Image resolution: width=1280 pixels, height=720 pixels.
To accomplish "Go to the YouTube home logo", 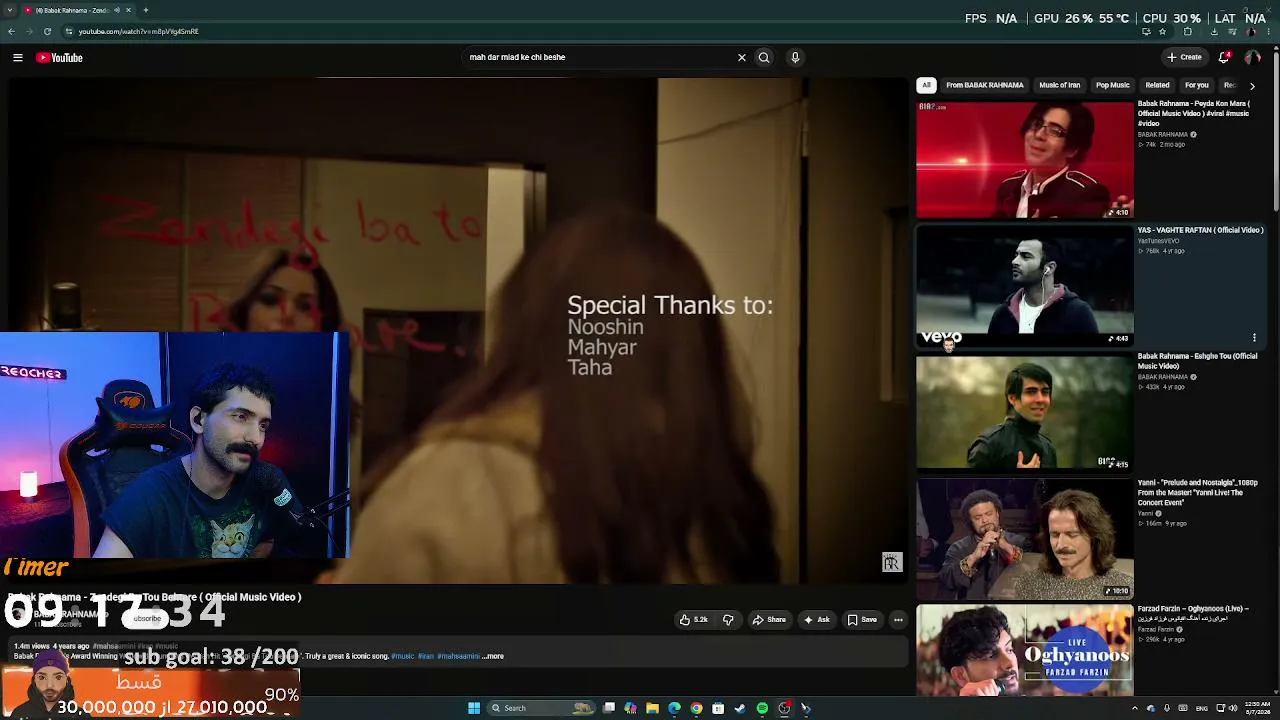I will coord(60,58).
